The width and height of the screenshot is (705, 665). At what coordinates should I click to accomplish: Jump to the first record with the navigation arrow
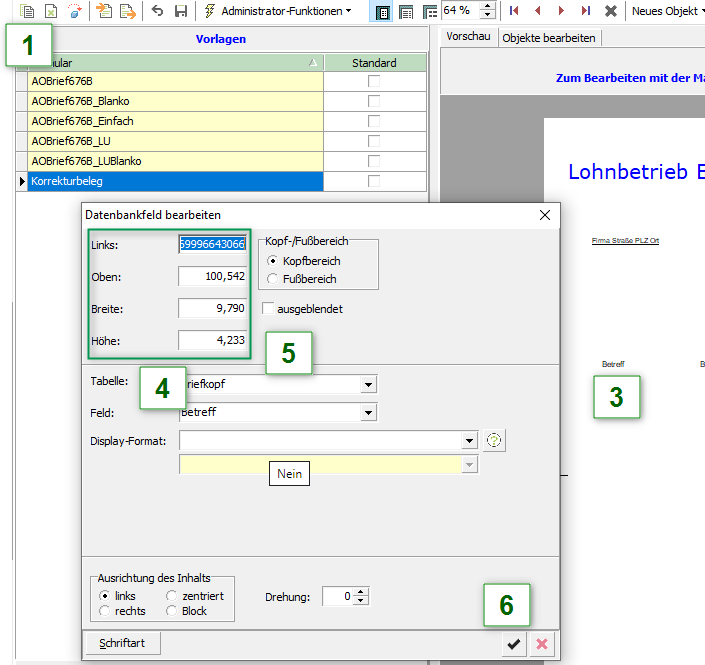(514, 11)
